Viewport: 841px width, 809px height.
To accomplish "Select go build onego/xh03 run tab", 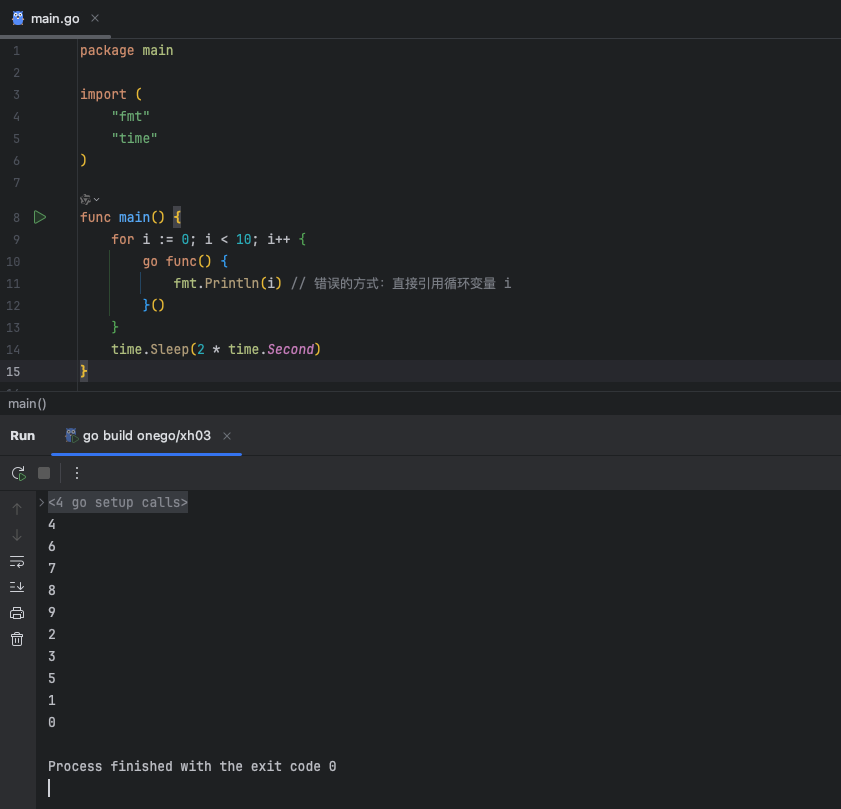I will click(x=146, y=436).
